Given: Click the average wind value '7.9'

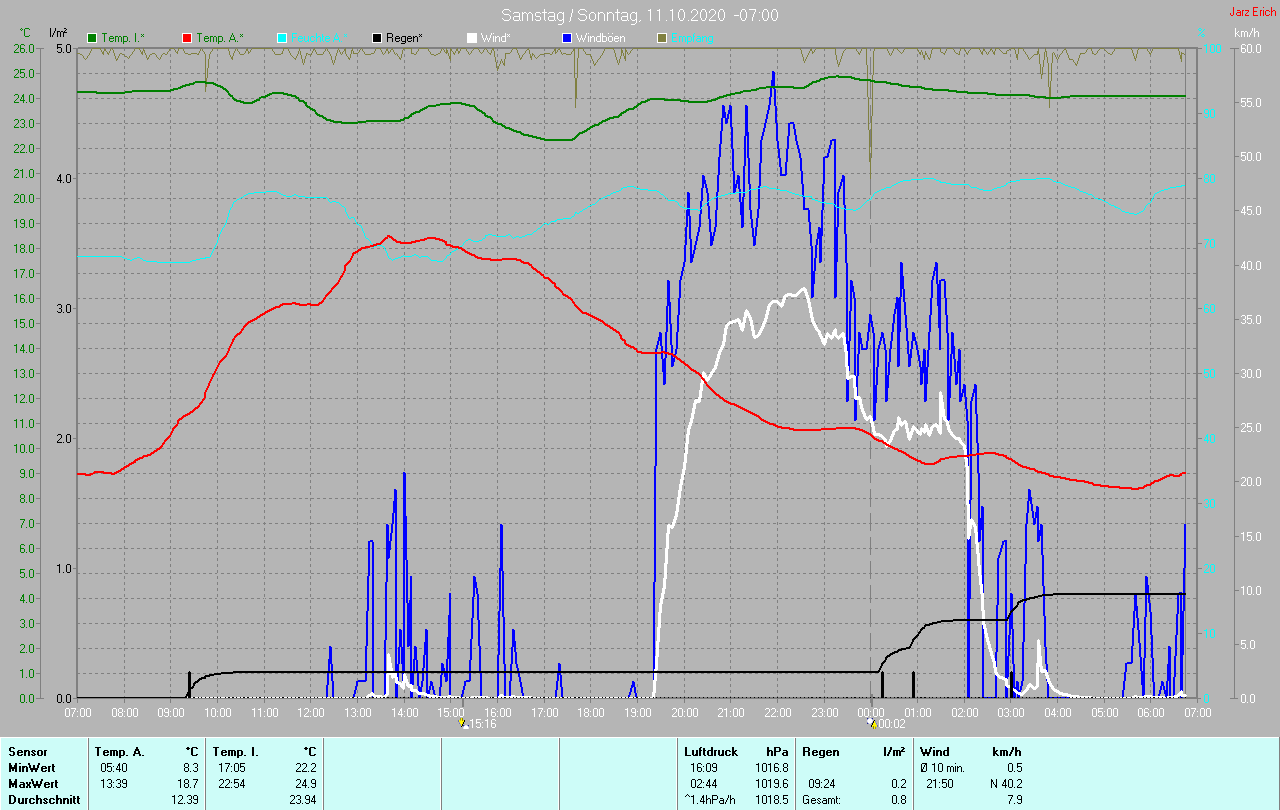Looking at the screenshot, I should [x=1014, y=800].
